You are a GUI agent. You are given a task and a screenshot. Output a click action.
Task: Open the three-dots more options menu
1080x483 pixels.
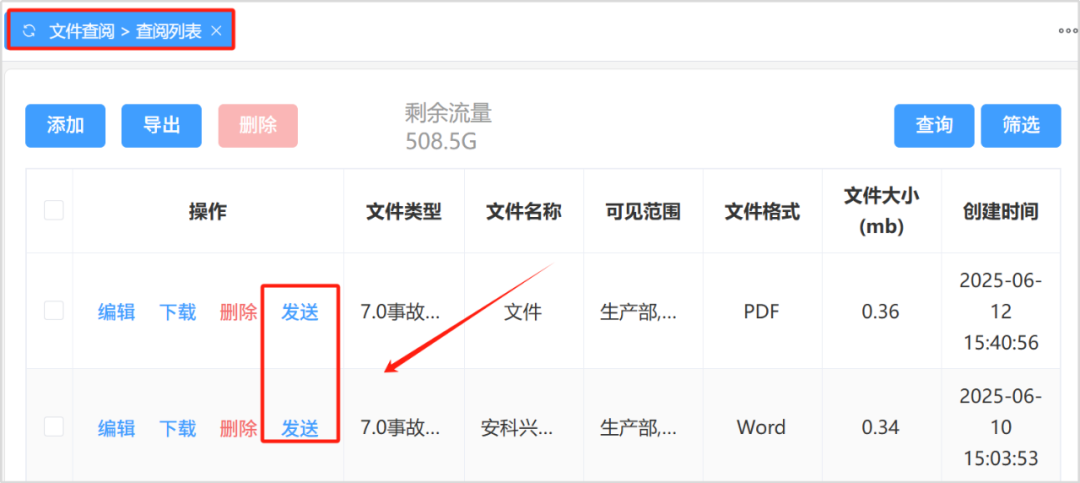point(1067,31)
